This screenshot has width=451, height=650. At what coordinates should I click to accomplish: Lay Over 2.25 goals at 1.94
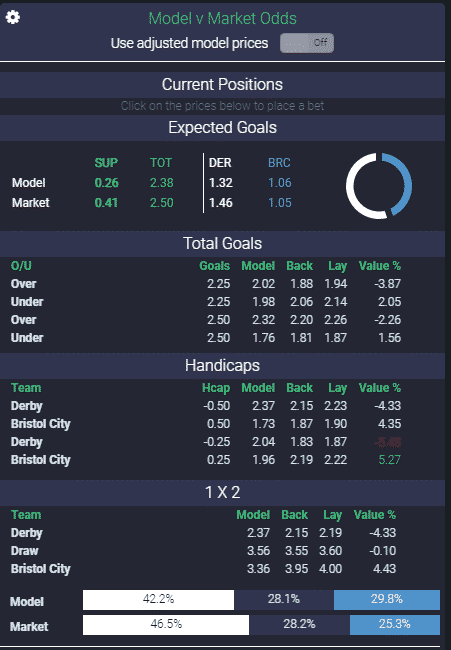click(x=335, y=284)
